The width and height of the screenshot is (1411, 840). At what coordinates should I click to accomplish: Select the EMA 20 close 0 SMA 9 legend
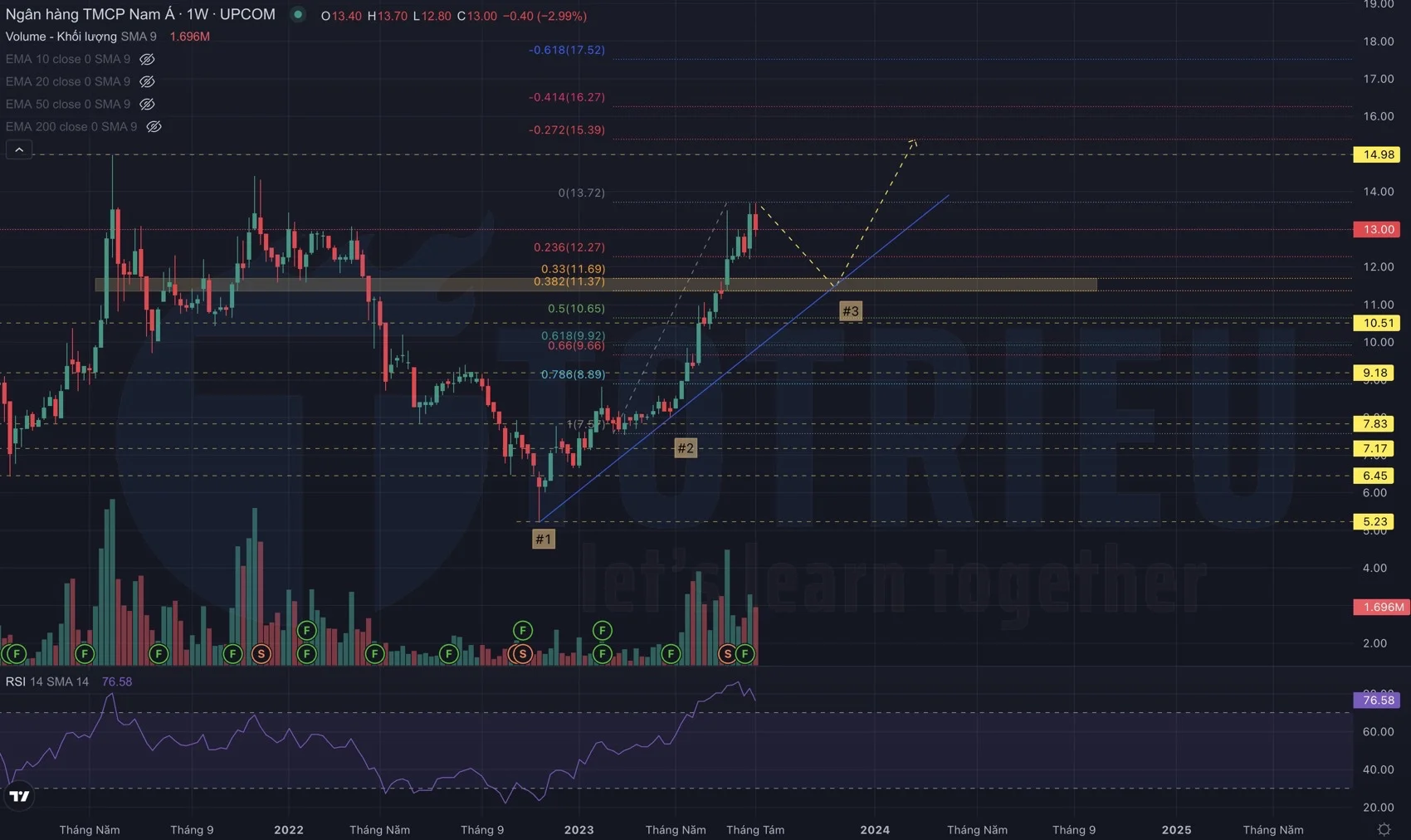68,81
